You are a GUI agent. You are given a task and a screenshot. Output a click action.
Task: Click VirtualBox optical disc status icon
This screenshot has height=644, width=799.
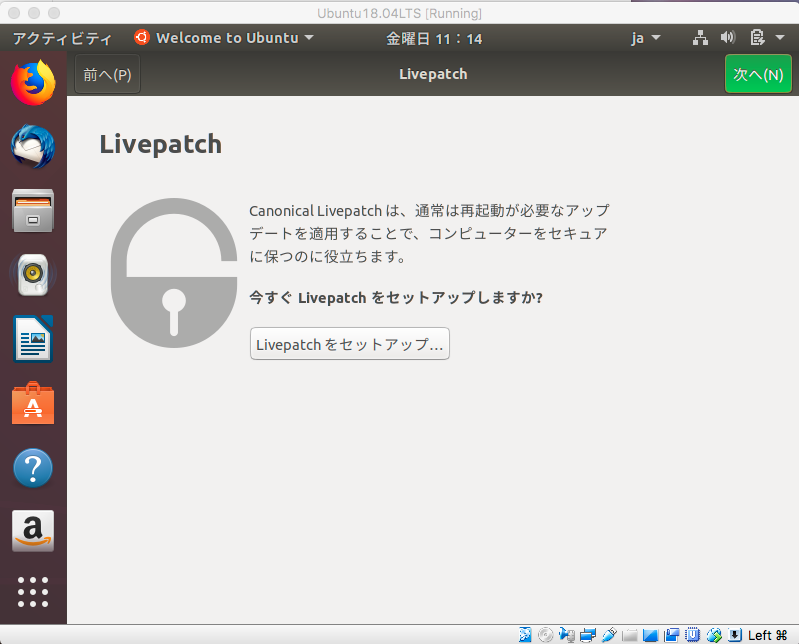(546, 635)
